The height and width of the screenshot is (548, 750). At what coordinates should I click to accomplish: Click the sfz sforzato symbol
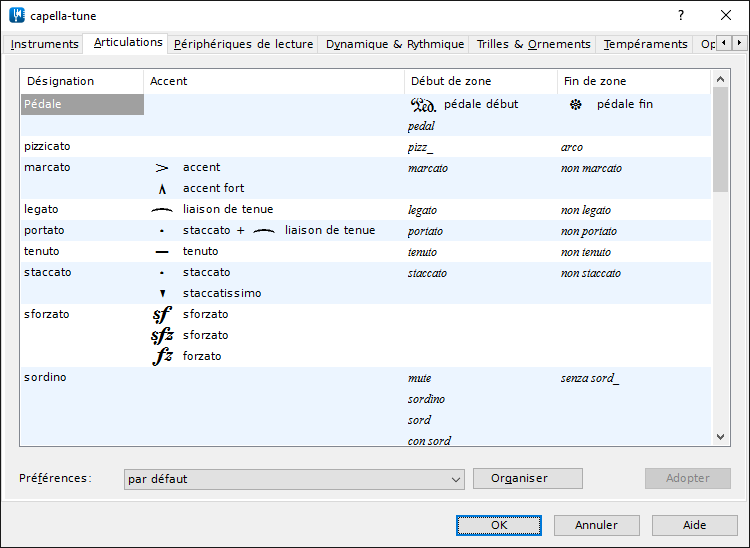tap(162, 336)
